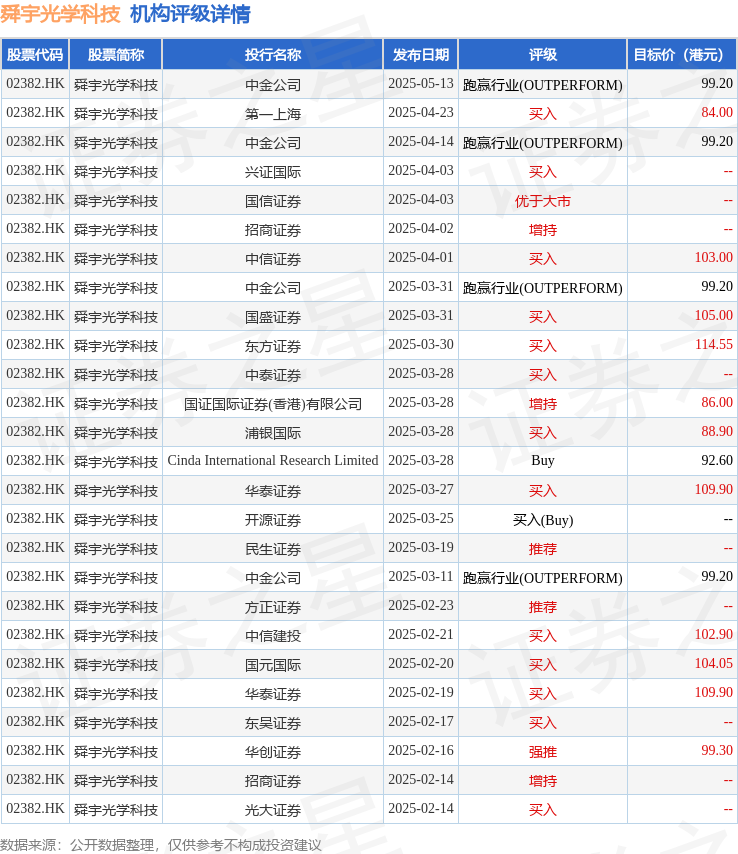Click the target price 99.30
738x854 pixels.
717,751
